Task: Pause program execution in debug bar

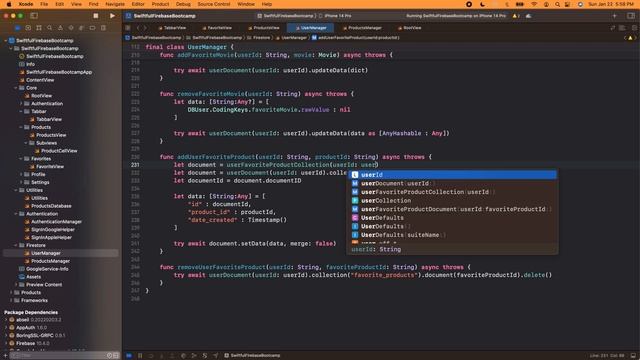Action: coord(140,356)
